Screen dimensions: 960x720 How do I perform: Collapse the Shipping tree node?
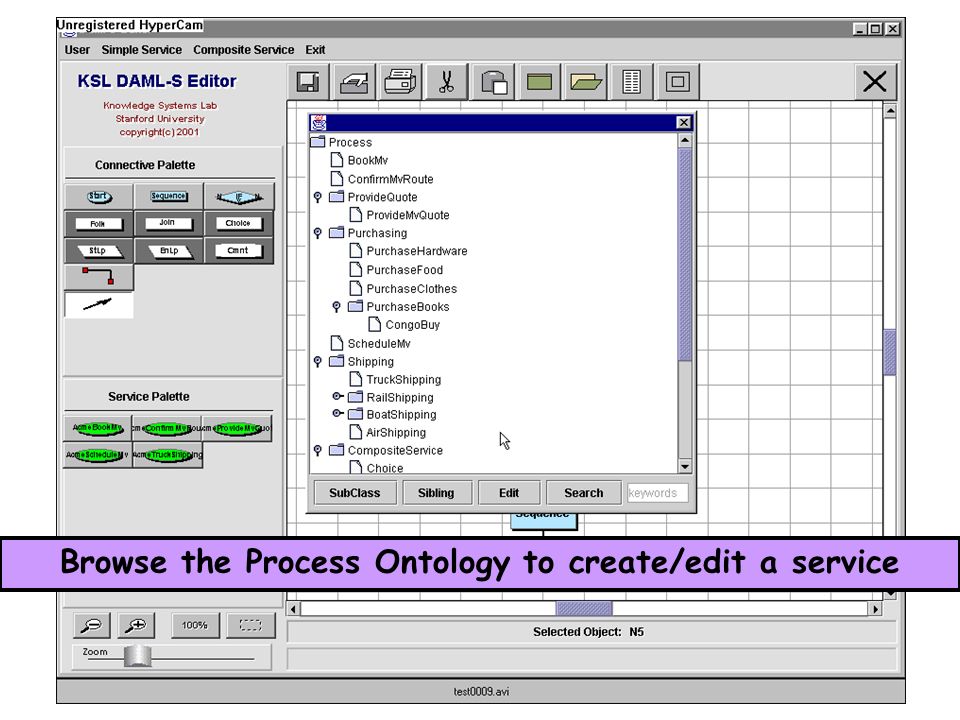coord(318,362)
